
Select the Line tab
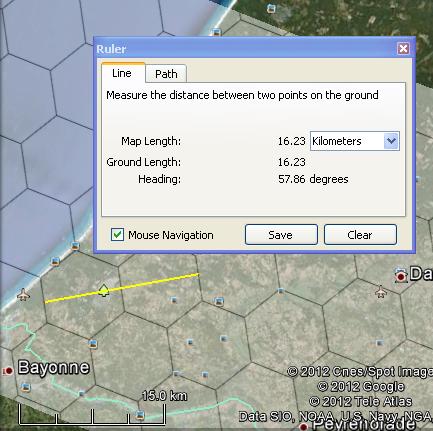tap(122, 73)
